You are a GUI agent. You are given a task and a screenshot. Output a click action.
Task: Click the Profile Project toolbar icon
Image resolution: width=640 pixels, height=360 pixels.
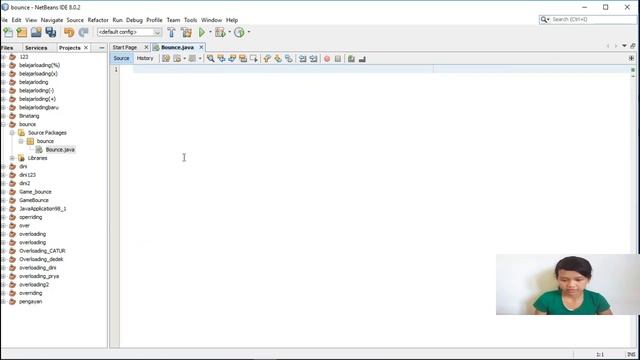(x=239, y=32)
